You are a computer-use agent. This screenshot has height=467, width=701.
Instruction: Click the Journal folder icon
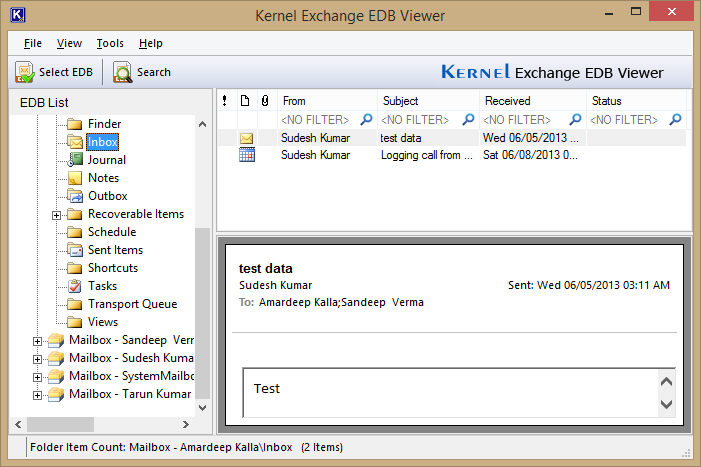tap(75, 160)
